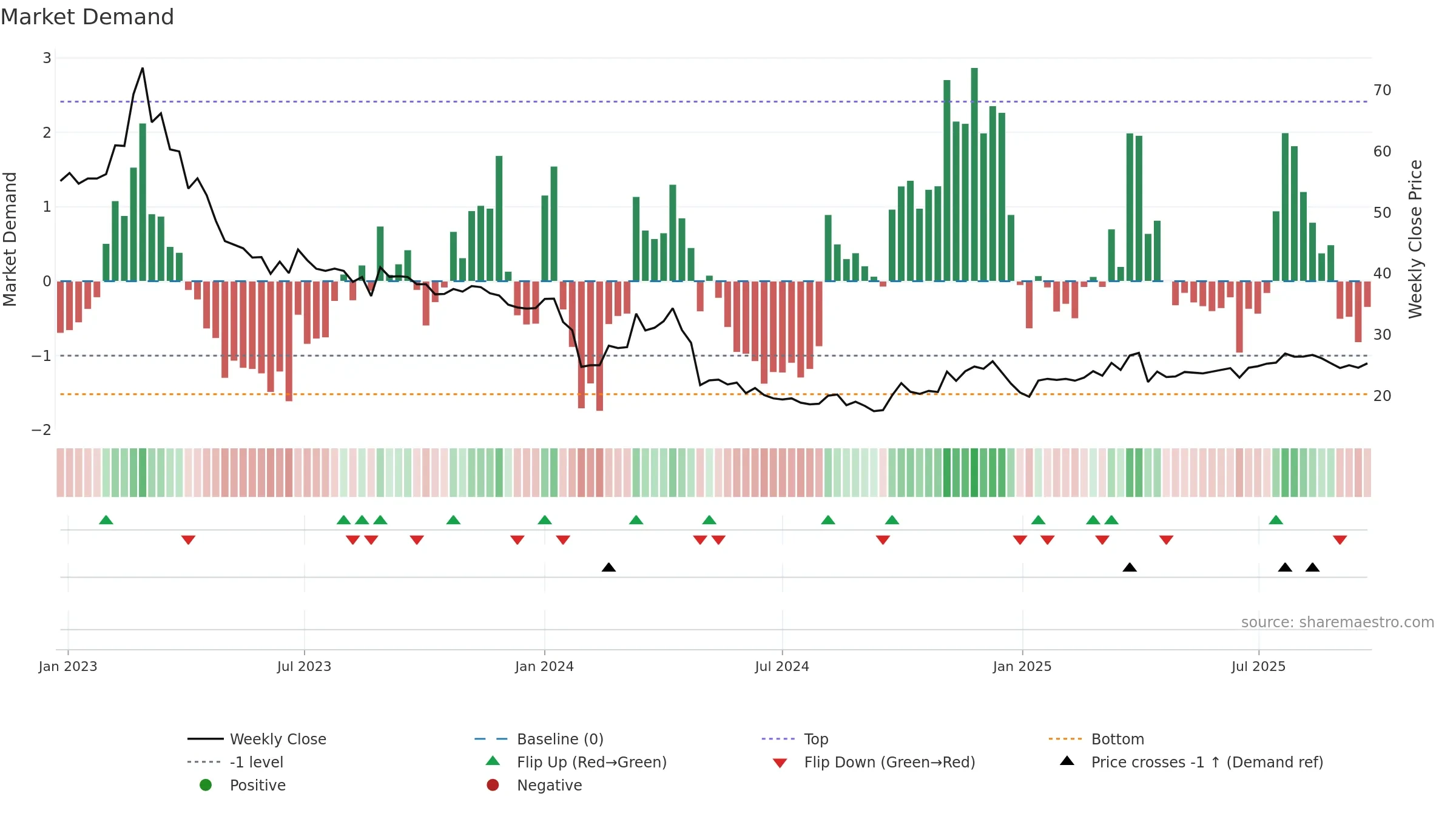Click the Negative legend label
The image size is (1456, 819).
(x=549, y=785)
